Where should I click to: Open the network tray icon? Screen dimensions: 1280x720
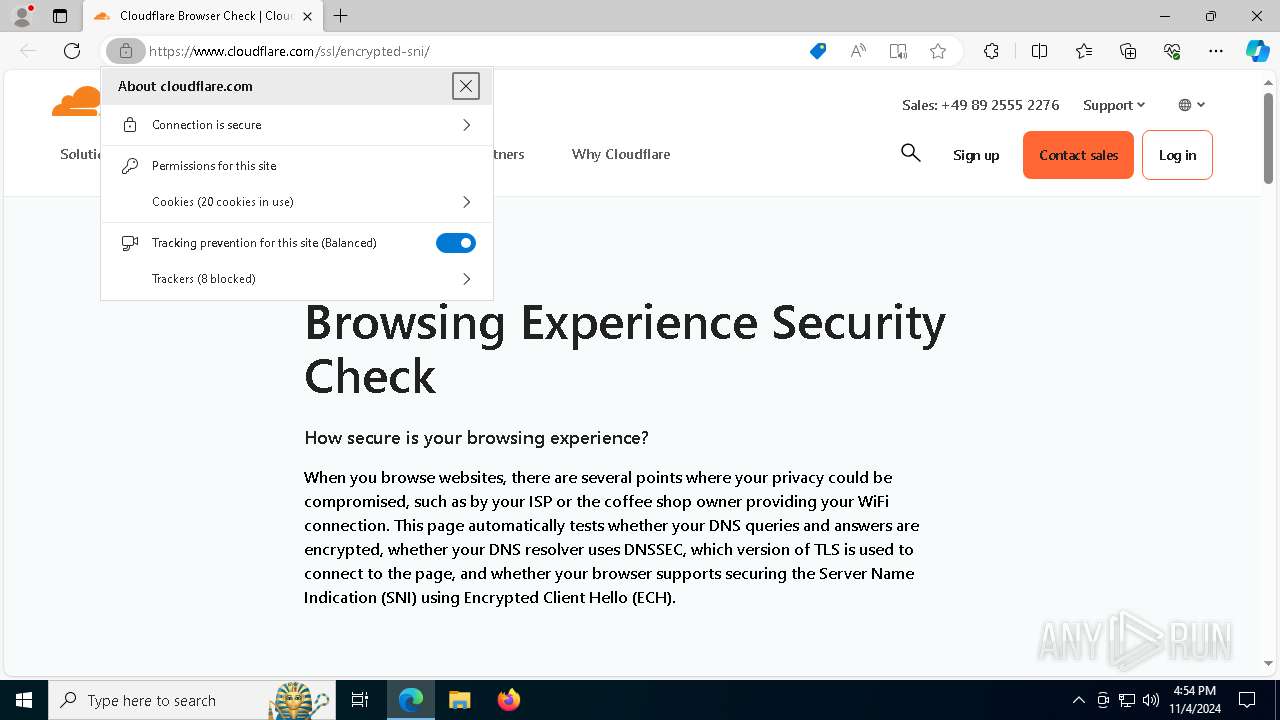pyautogui.click(x=1127, y=700)
